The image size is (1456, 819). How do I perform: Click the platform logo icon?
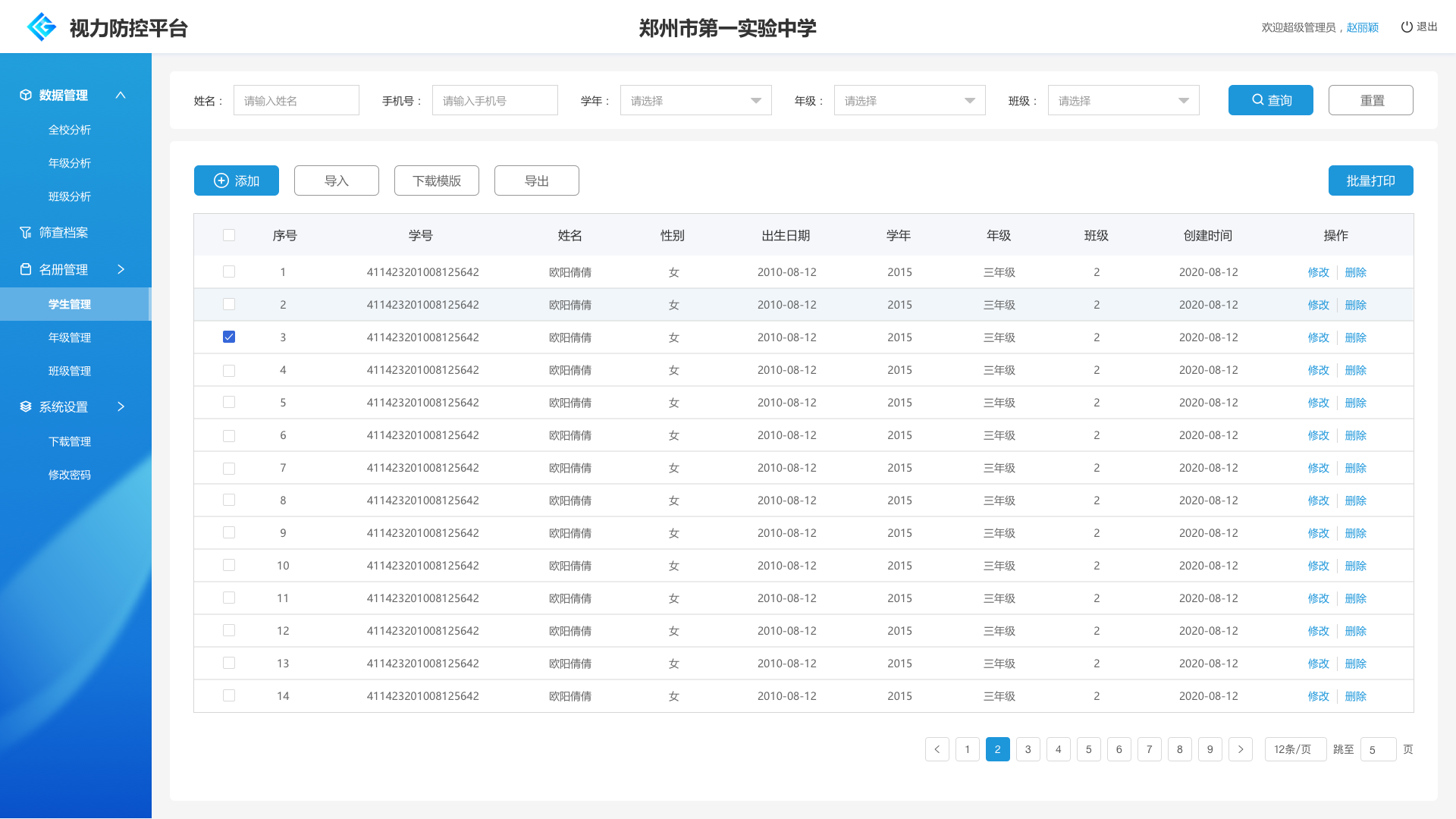pyautogui.click(x=42, y=27)
